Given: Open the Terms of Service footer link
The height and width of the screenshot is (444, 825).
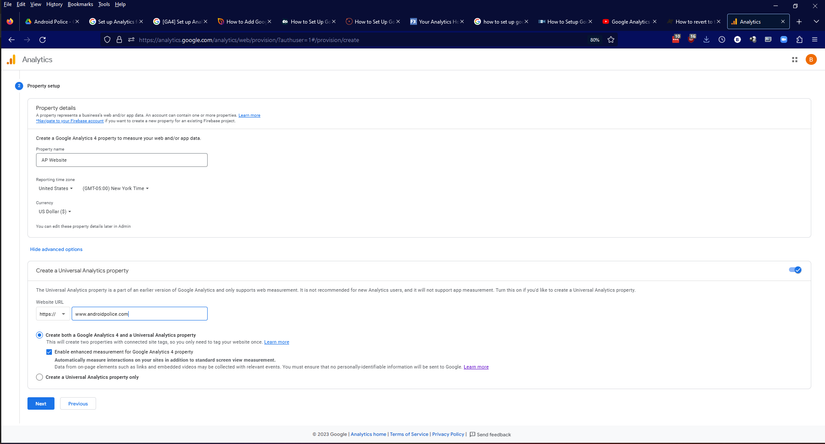Looking at the screenshot, I should [409, 434].
